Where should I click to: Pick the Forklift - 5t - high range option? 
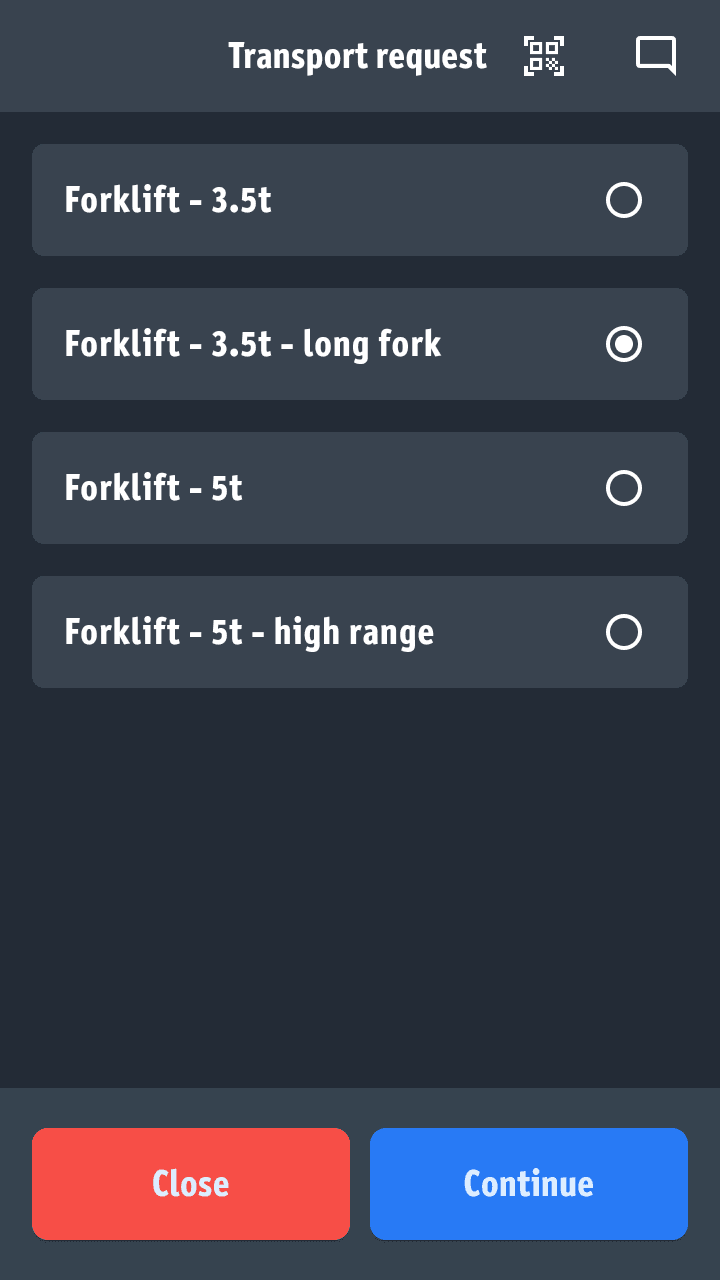623,631
